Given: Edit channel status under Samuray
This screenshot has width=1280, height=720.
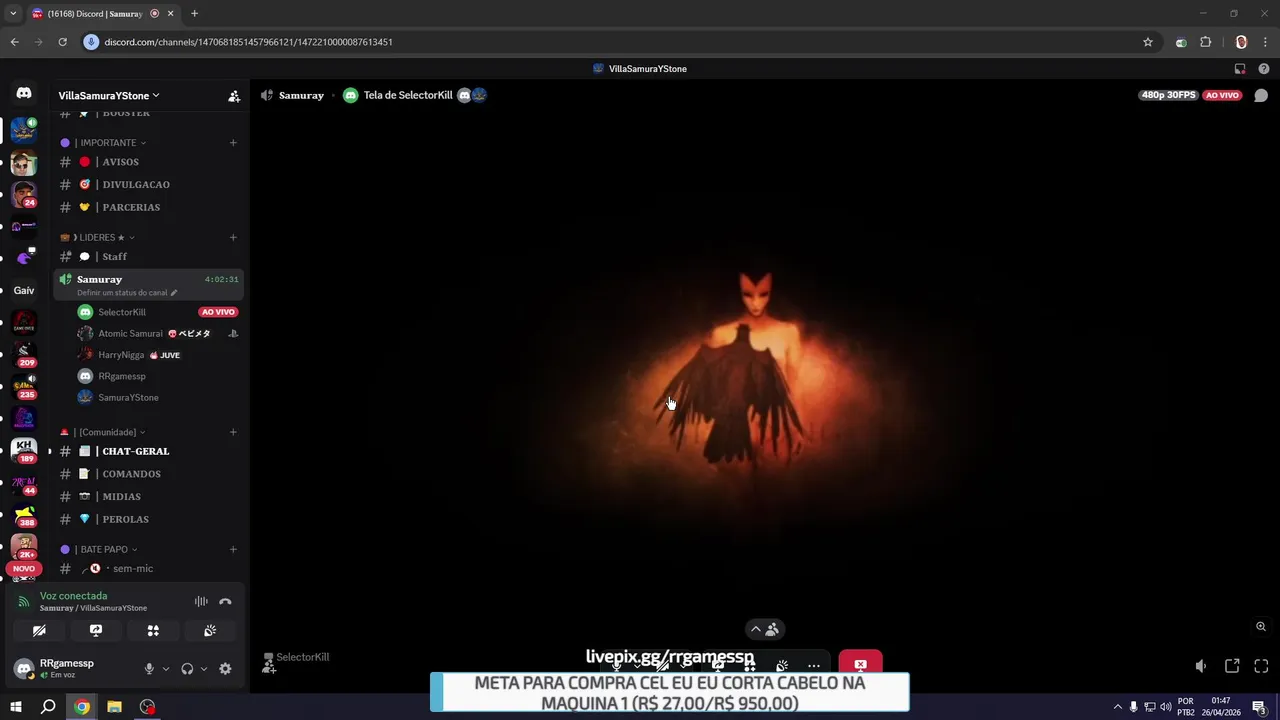Looking at the screenshot, I should coord(127,293).
